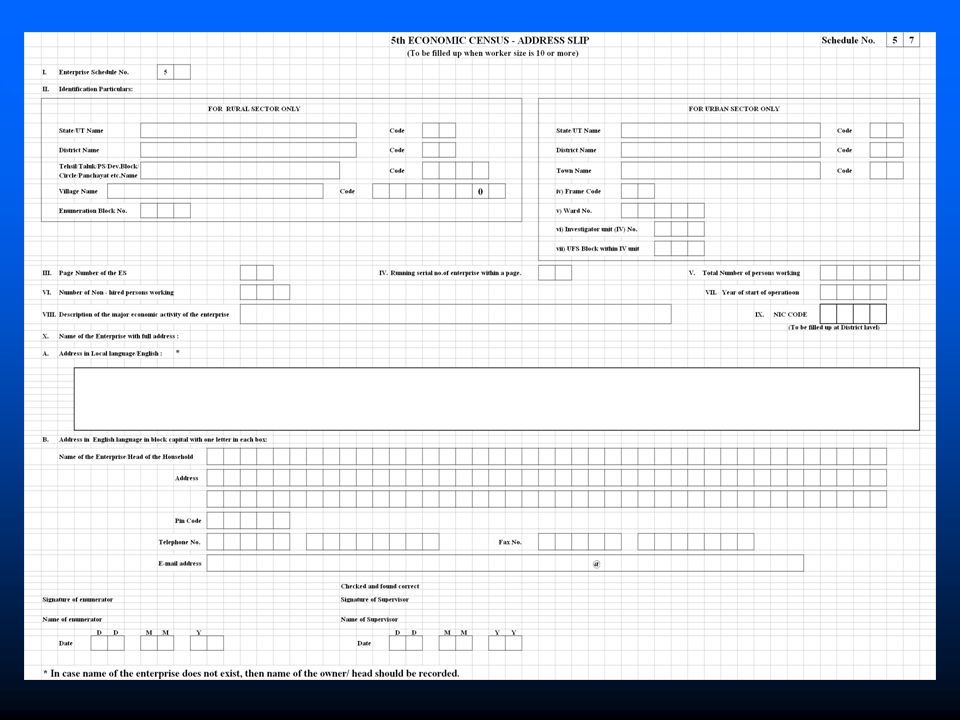960x720 pixels.
Task: Click the enumerator Date boxes
Action: tap(157, 643)
